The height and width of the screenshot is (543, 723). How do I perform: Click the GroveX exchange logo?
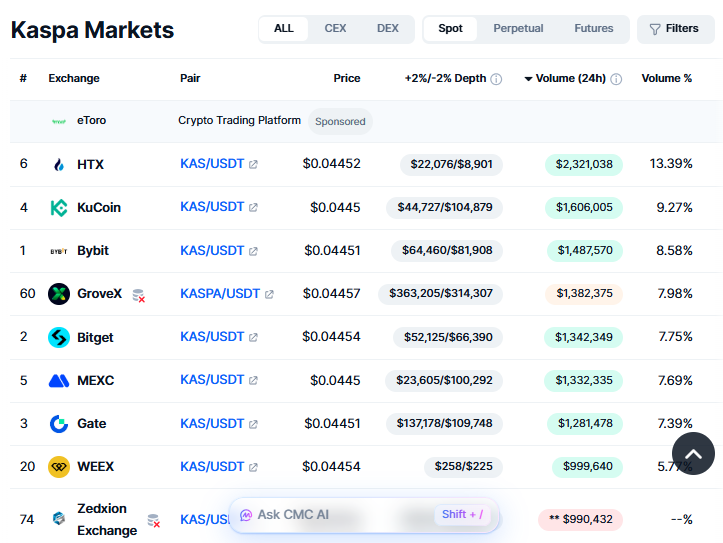(x=59, y=294)
